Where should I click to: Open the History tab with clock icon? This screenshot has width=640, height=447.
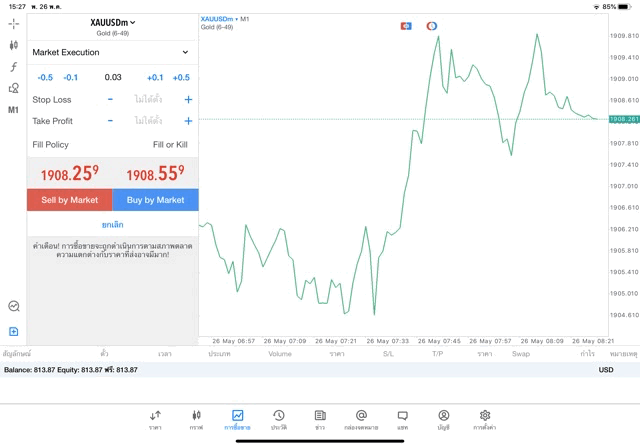pos(279,420)
